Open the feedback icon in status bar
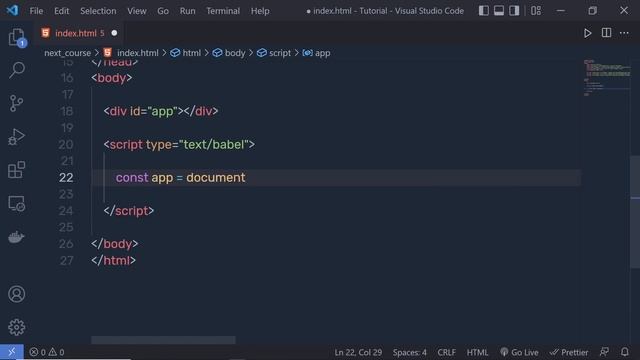 [x=604, y=352]
